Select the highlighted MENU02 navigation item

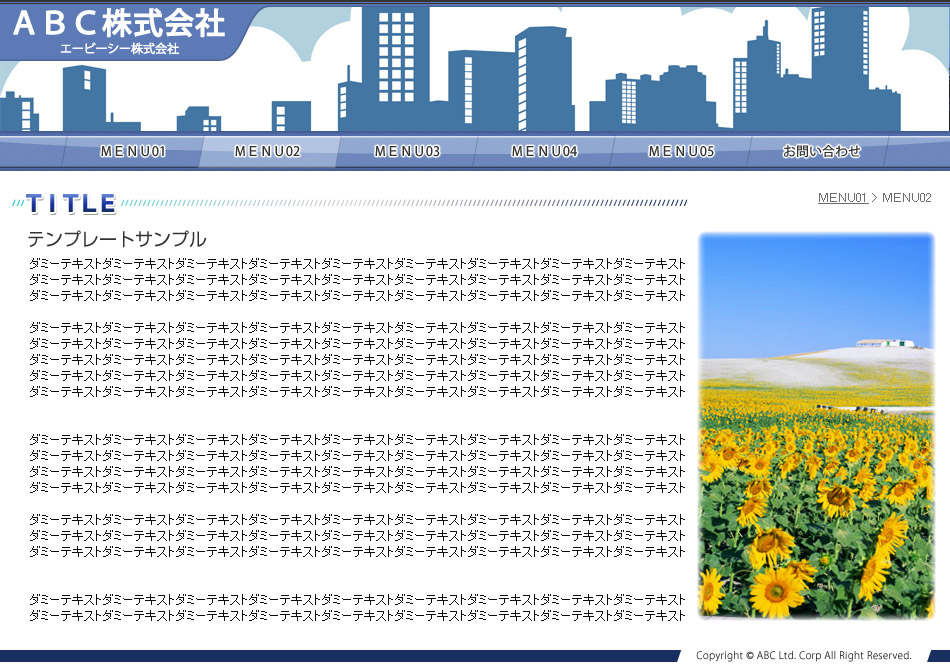click(x=268, y=151)
